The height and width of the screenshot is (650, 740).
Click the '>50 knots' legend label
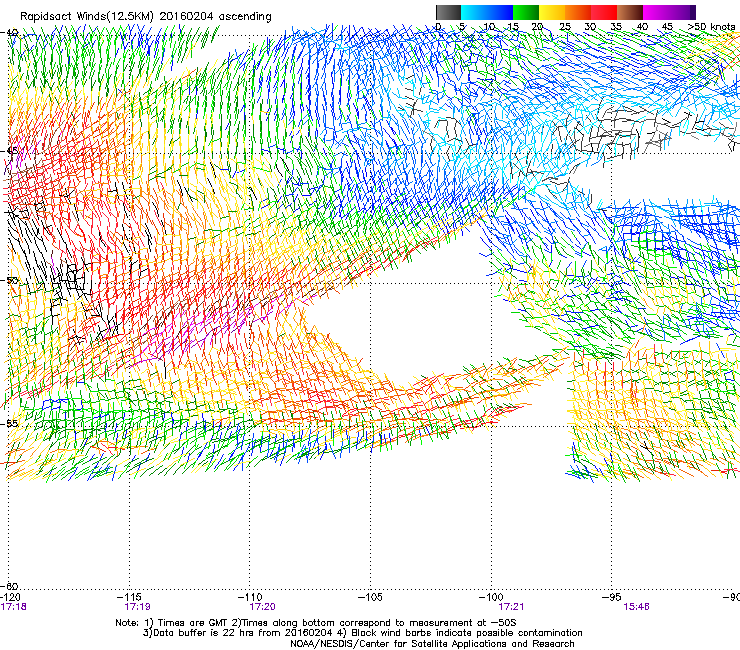point(711,27)
